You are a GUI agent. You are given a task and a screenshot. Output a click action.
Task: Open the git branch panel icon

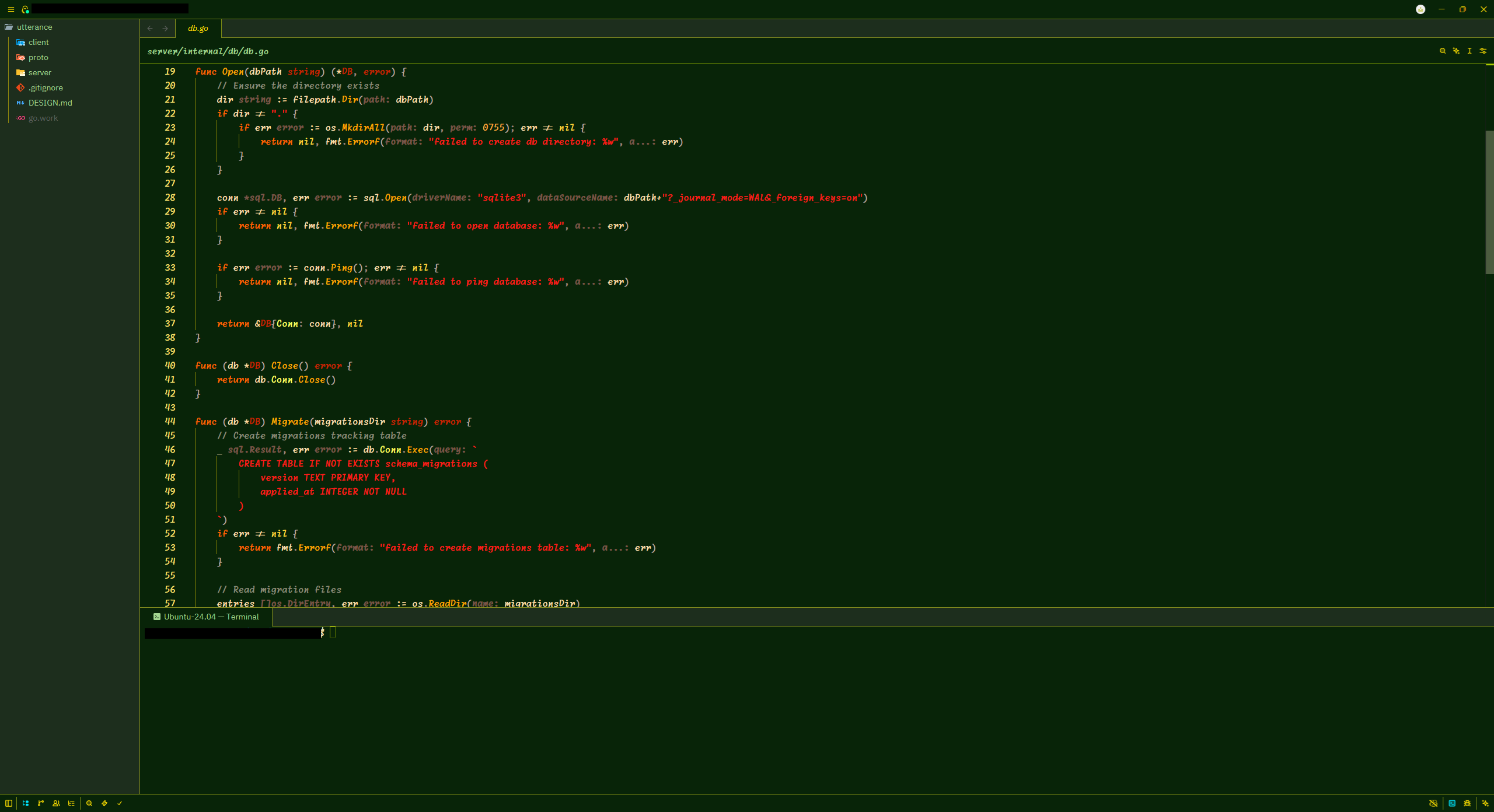41,803
